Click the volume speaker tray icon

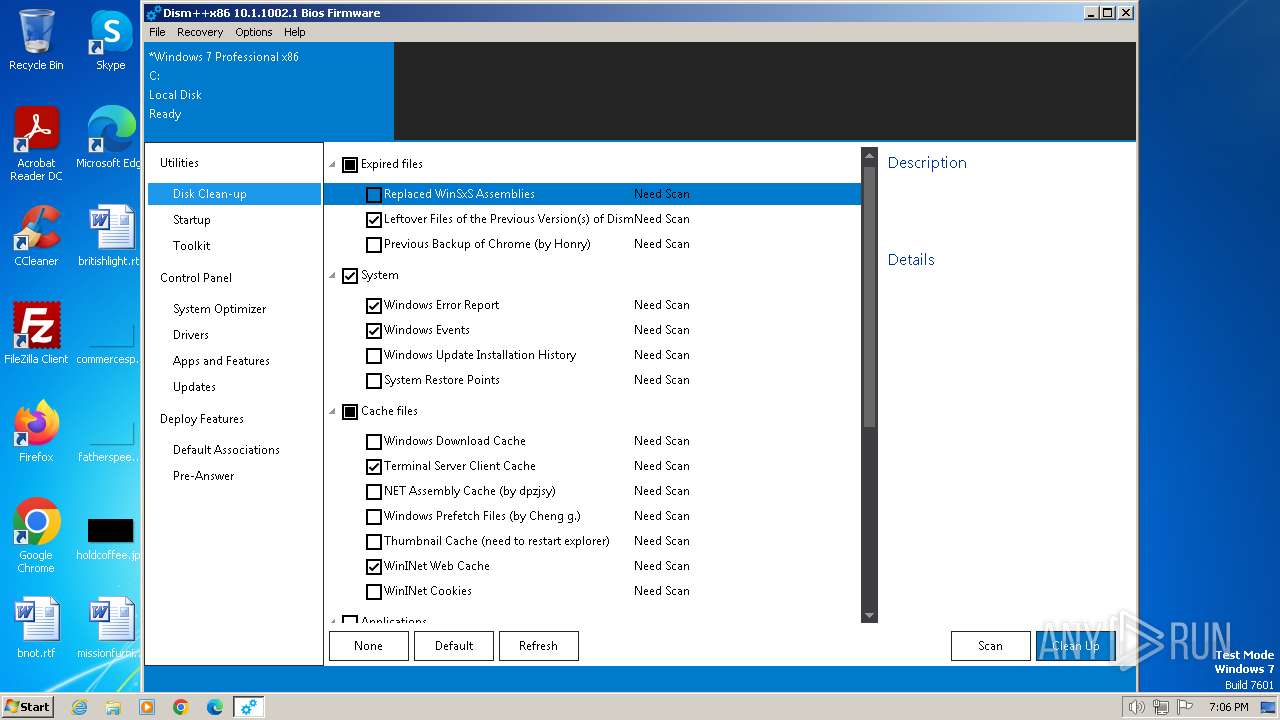(1137, 707)
